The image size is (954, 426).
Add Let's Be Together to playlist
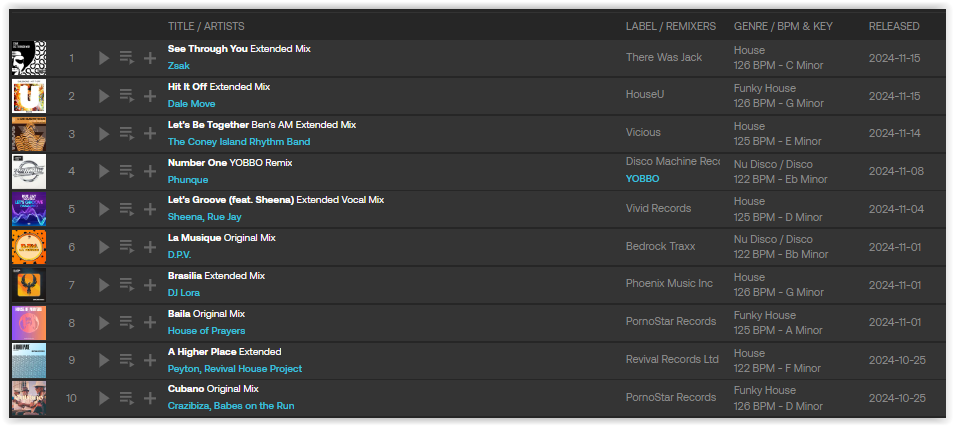(150, 133)
